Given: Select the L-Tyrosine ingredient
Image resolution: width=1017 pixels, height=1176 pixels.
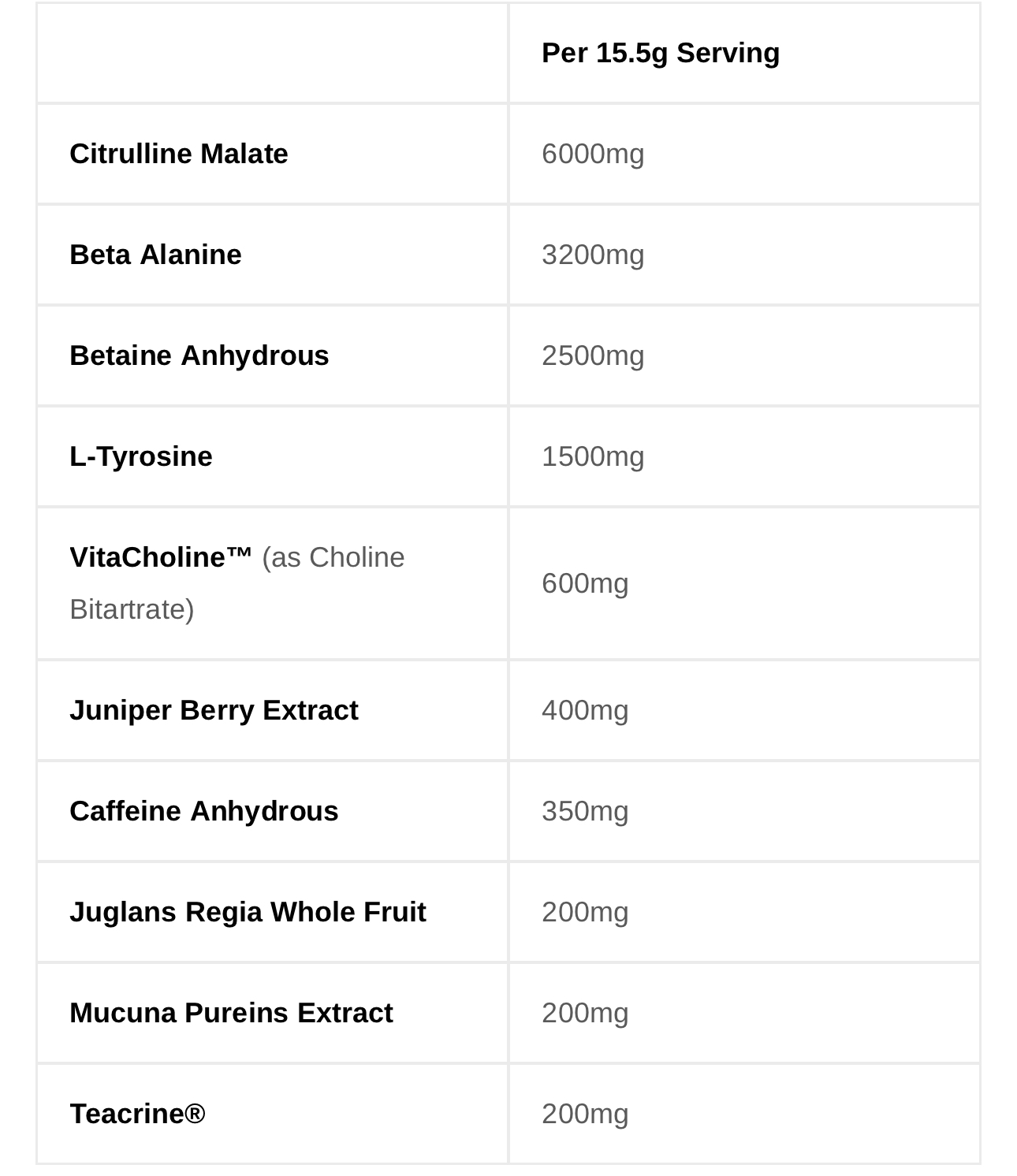Looking at the screenshot, I should (141, 456).
